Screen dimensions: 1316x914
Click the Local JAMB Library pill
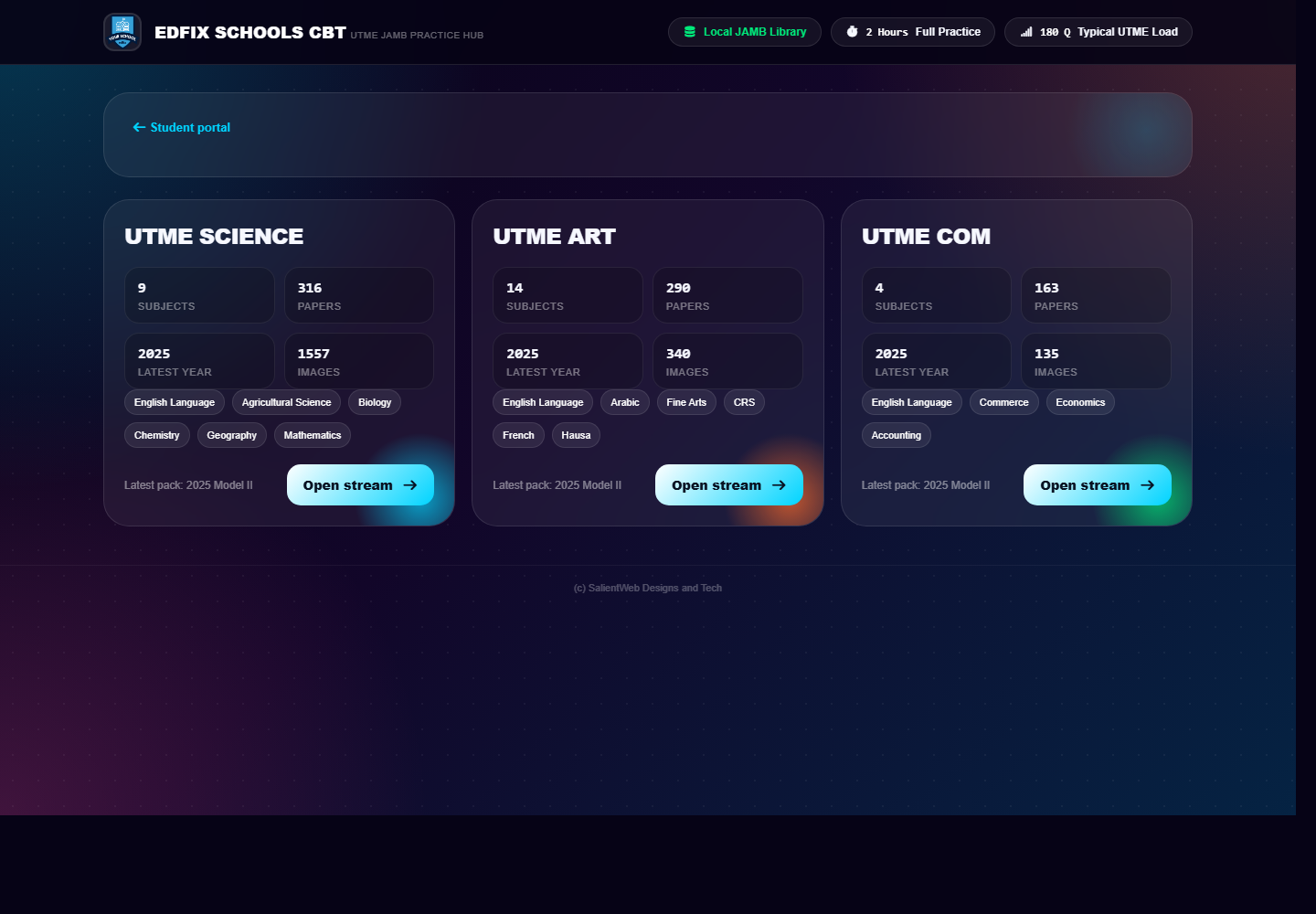click(x=745, y=32)
